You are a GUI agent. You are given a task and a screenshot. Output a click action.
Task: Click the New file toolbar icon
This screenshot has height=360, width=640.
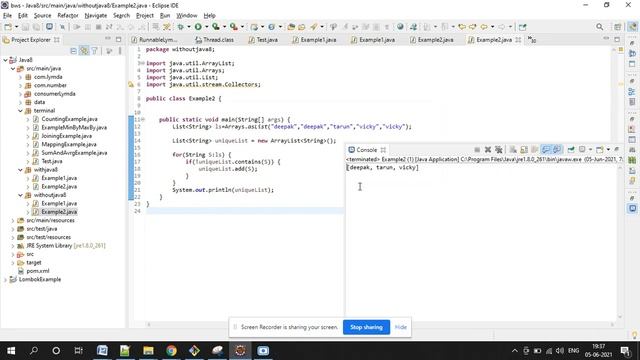point(8,27)
